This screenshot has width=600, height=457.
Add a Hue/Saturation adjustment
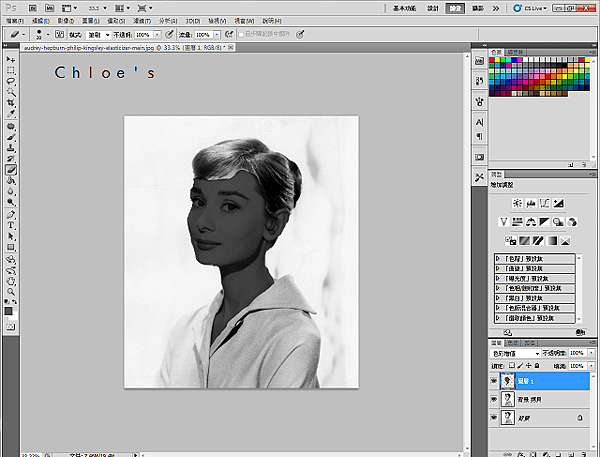click(x=517, y=222)
